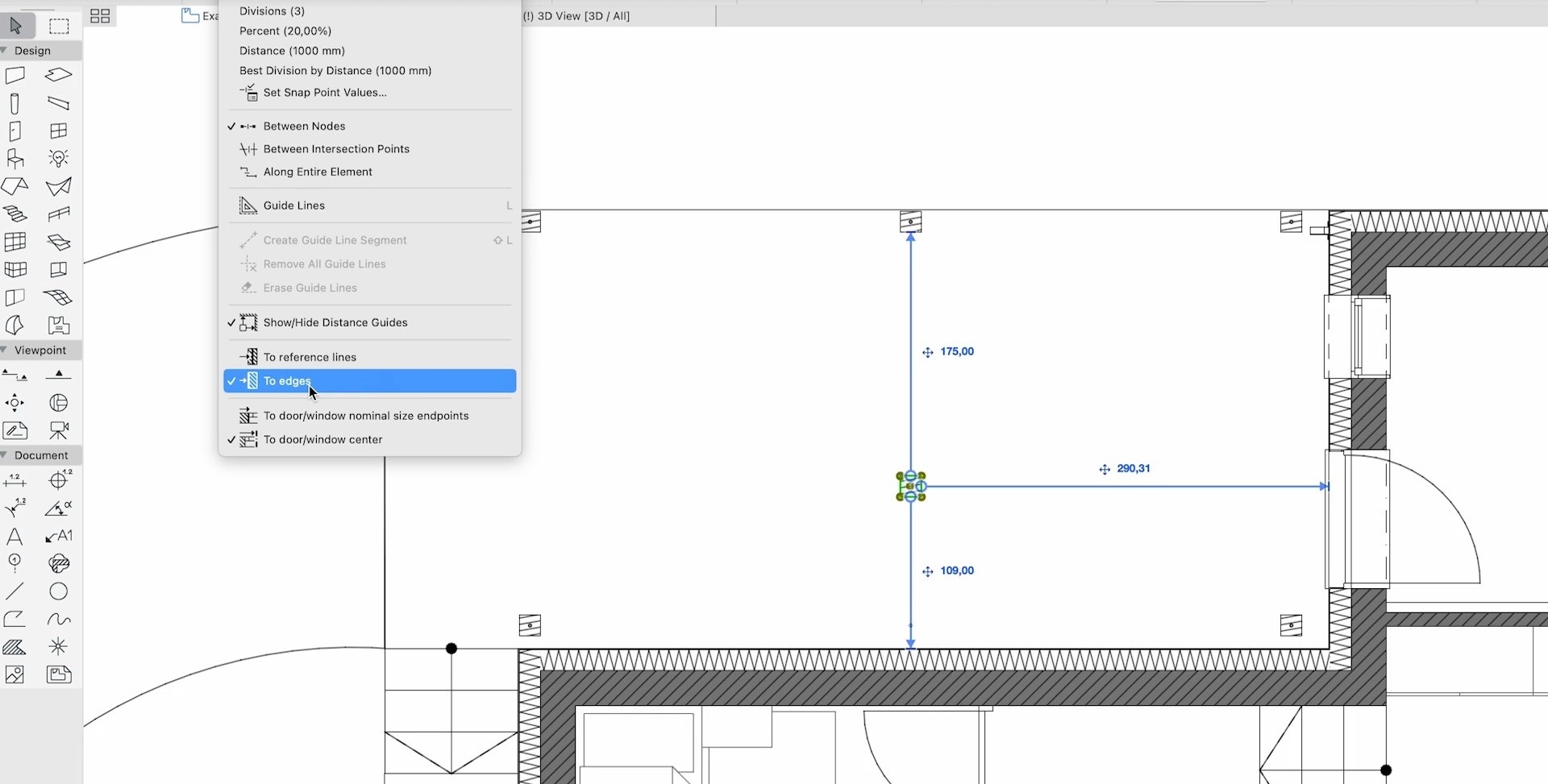Image resolution: width=1548 pixels, height=784 pixels.
Task: Select the Door tool
Action: coord(15,131)
